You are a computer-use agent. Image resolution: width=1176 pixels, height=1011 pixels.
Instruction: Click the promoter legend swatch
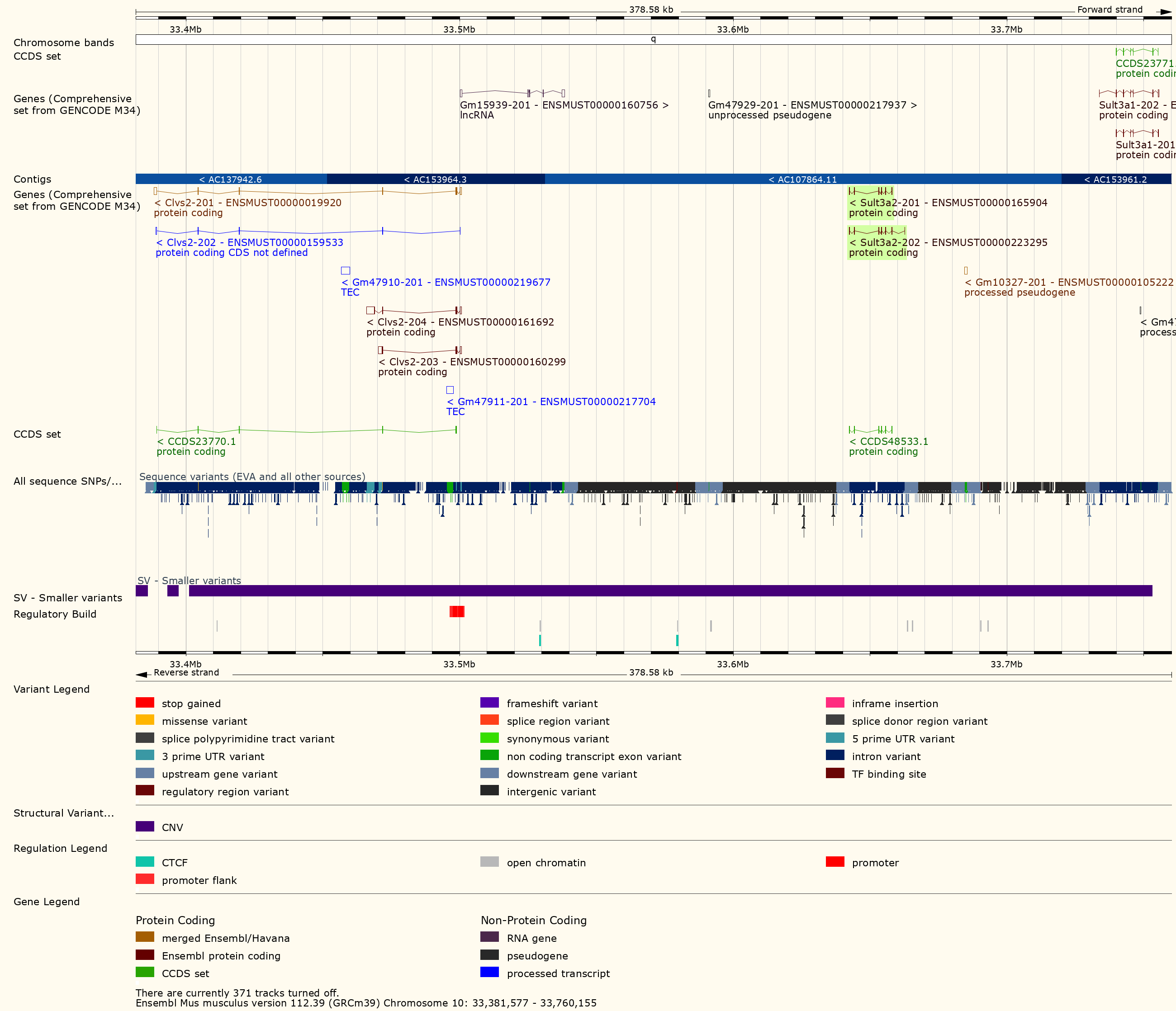pos(835,862)
